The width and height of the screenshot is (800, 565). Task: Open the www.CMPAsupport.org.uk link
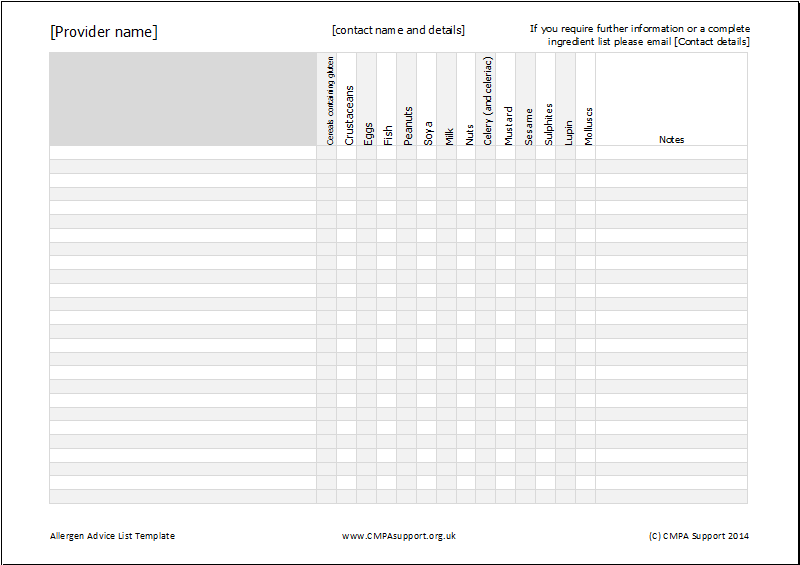point(399,536)
